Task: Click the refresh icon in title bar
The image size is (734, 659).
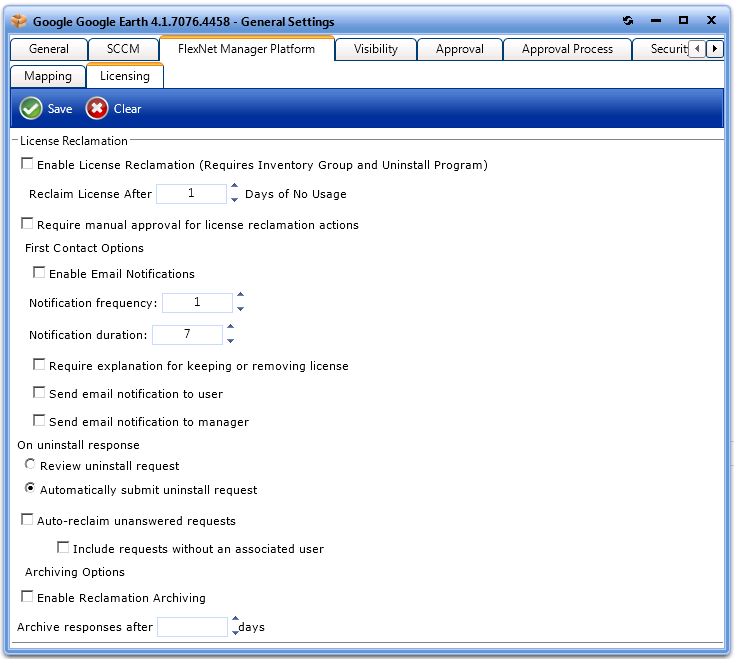Action: [628, 21]
